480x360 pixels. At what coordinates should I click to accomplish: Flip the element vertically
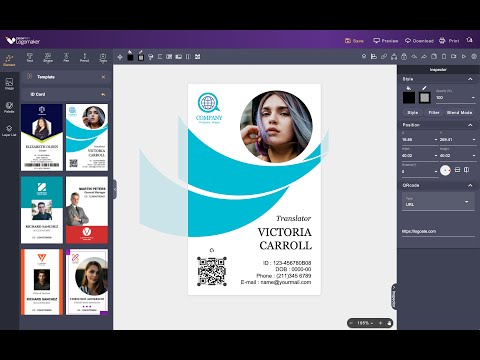tap(457, 170)
